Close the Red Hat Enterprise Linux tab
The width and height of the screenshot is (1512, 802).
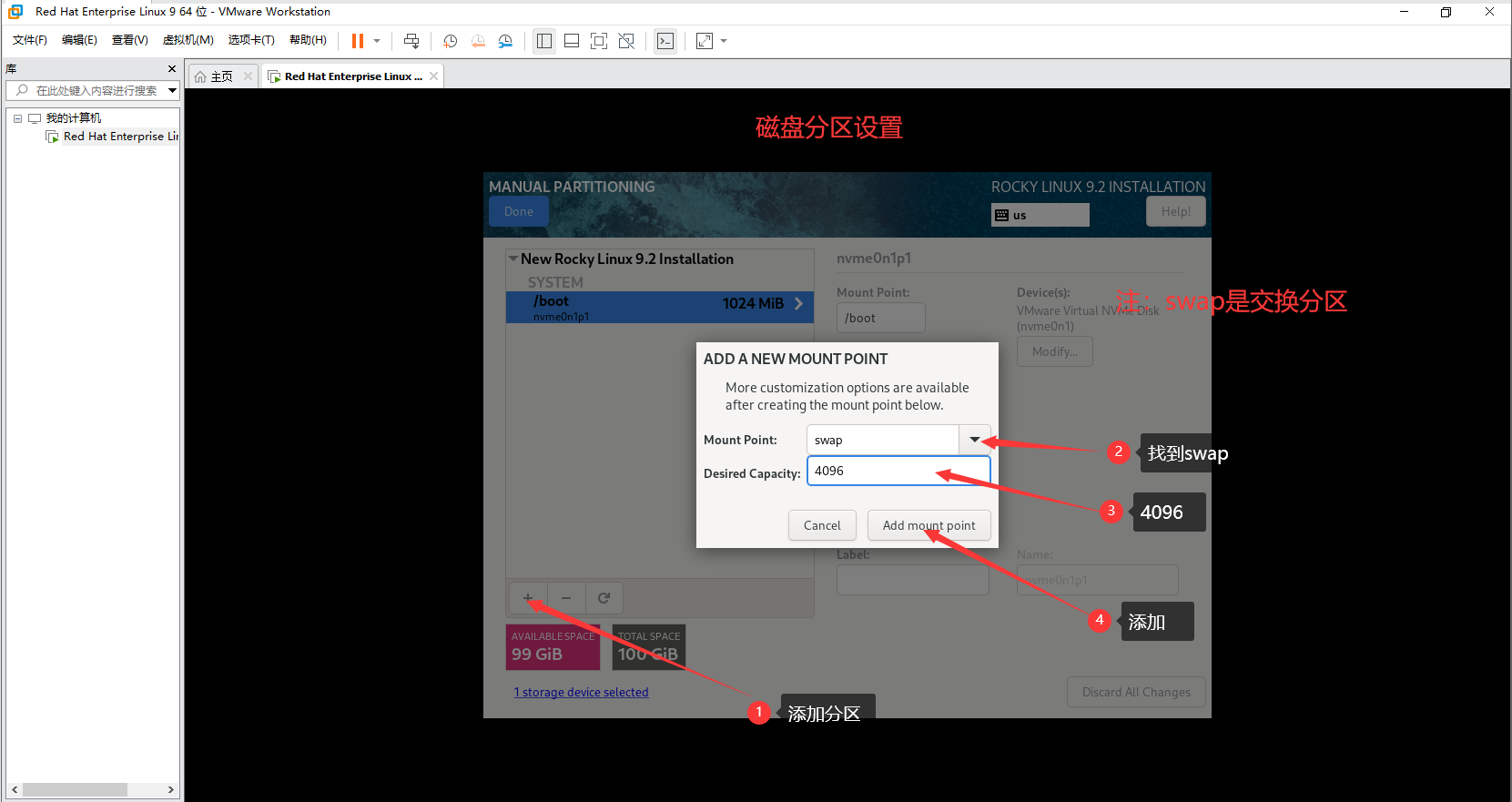pyautogui.click(x=434, y=76)
